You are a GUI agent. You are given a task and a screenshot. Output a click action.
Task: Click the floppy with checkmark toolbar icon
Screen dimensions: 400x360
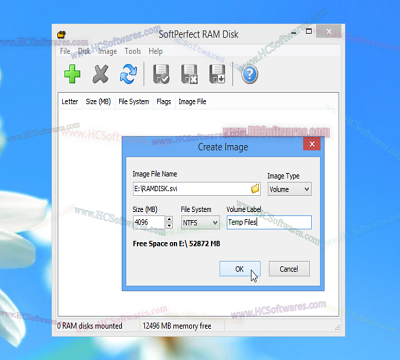[161, 74]
